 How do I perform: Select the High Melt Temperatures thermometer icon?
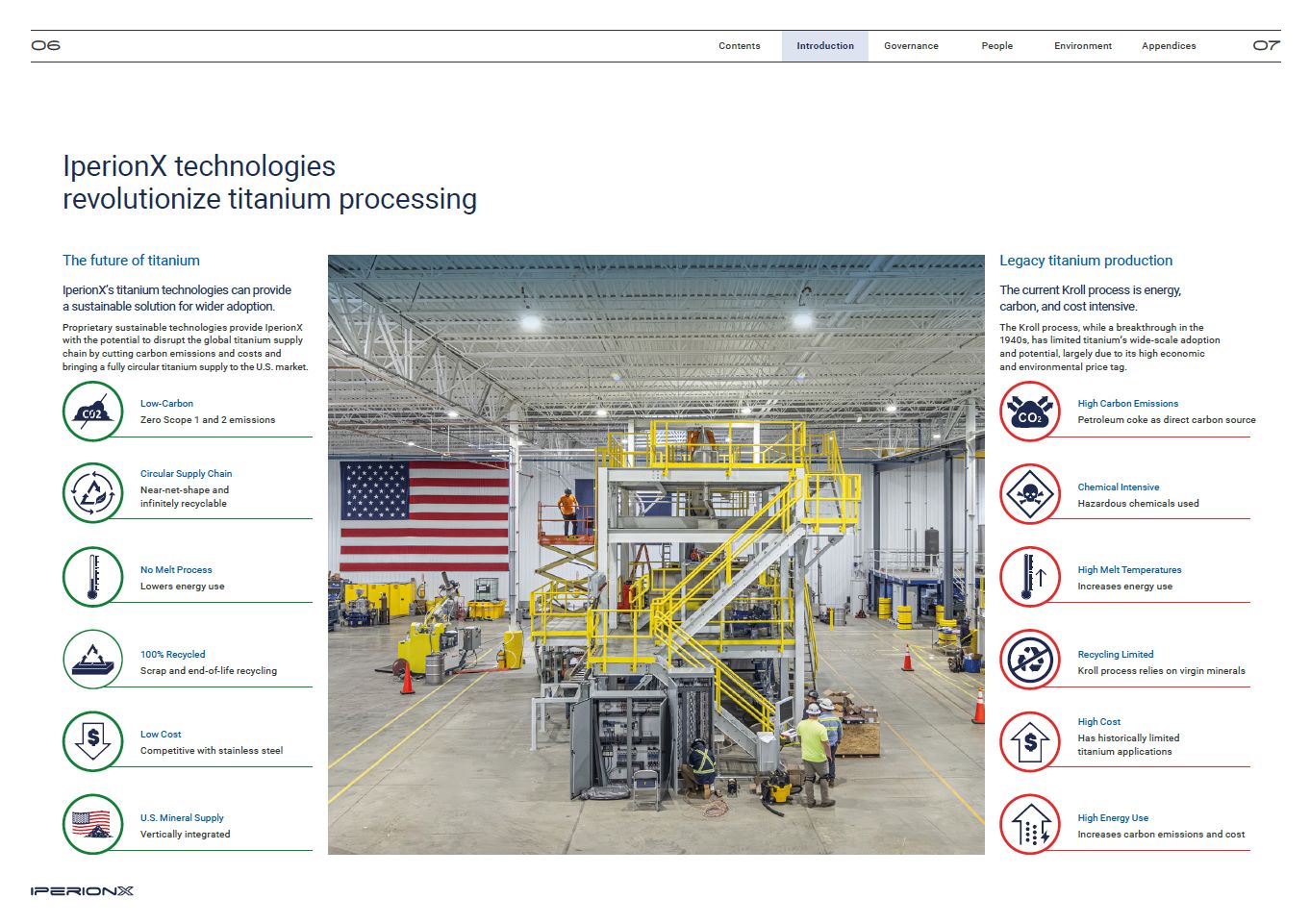point(1029,577)
